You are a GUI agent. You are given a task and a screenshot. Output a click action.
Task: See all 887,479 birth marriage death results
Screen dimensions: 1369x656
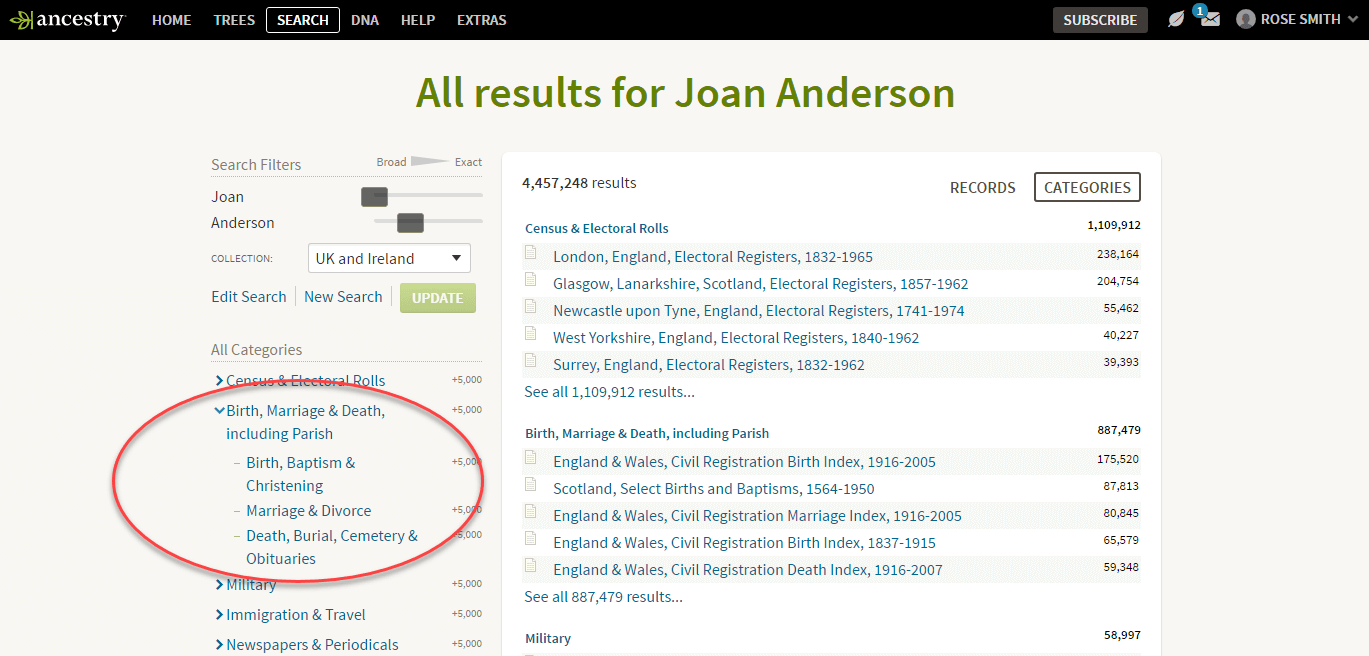pyautogui.click(x=603, y=597)
